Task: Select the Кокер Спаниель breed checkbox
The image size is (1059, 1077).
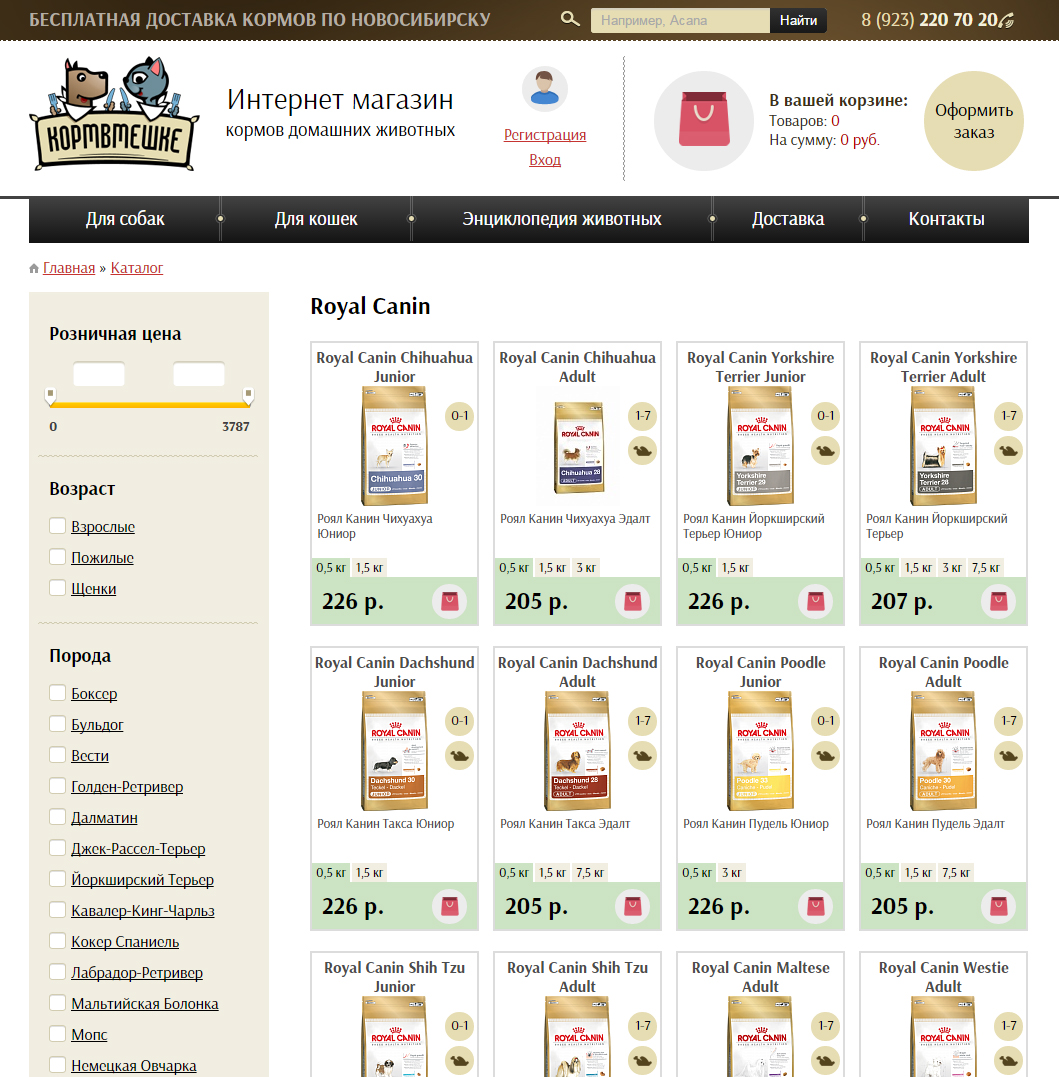Action: [x=58, y=940]
